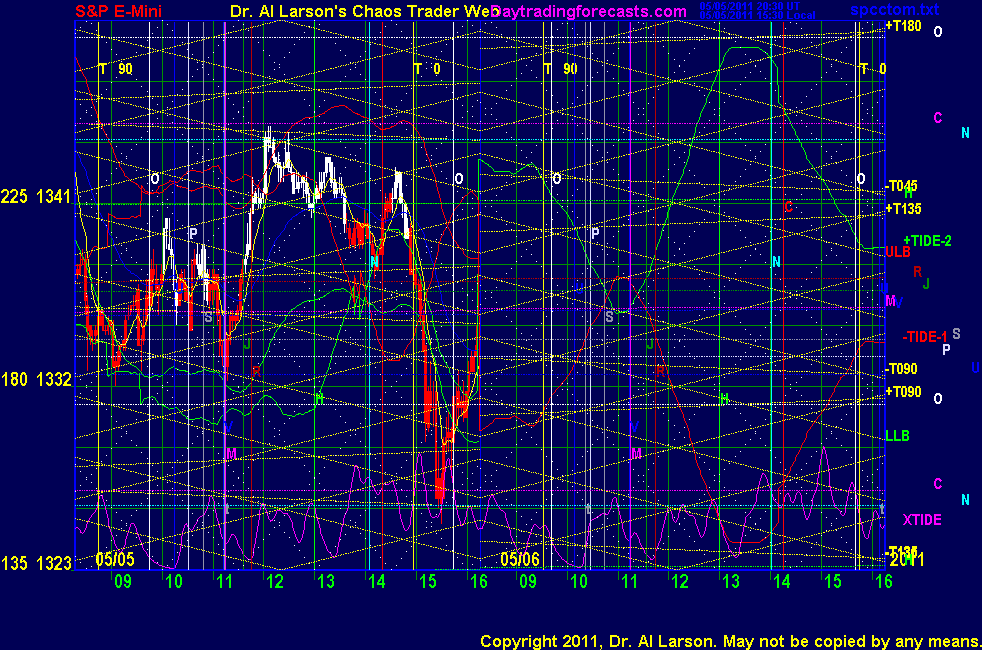This screenshot has width=982, height=650.
Task: Click the green "LLB" band label
Action: pos(897,436)
